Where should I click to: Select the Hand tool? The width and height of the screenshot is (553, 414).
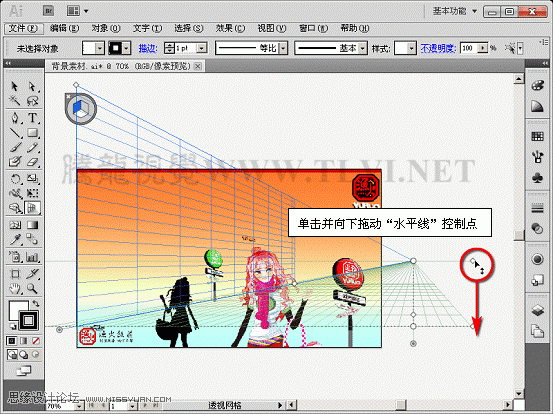(14, 289)
